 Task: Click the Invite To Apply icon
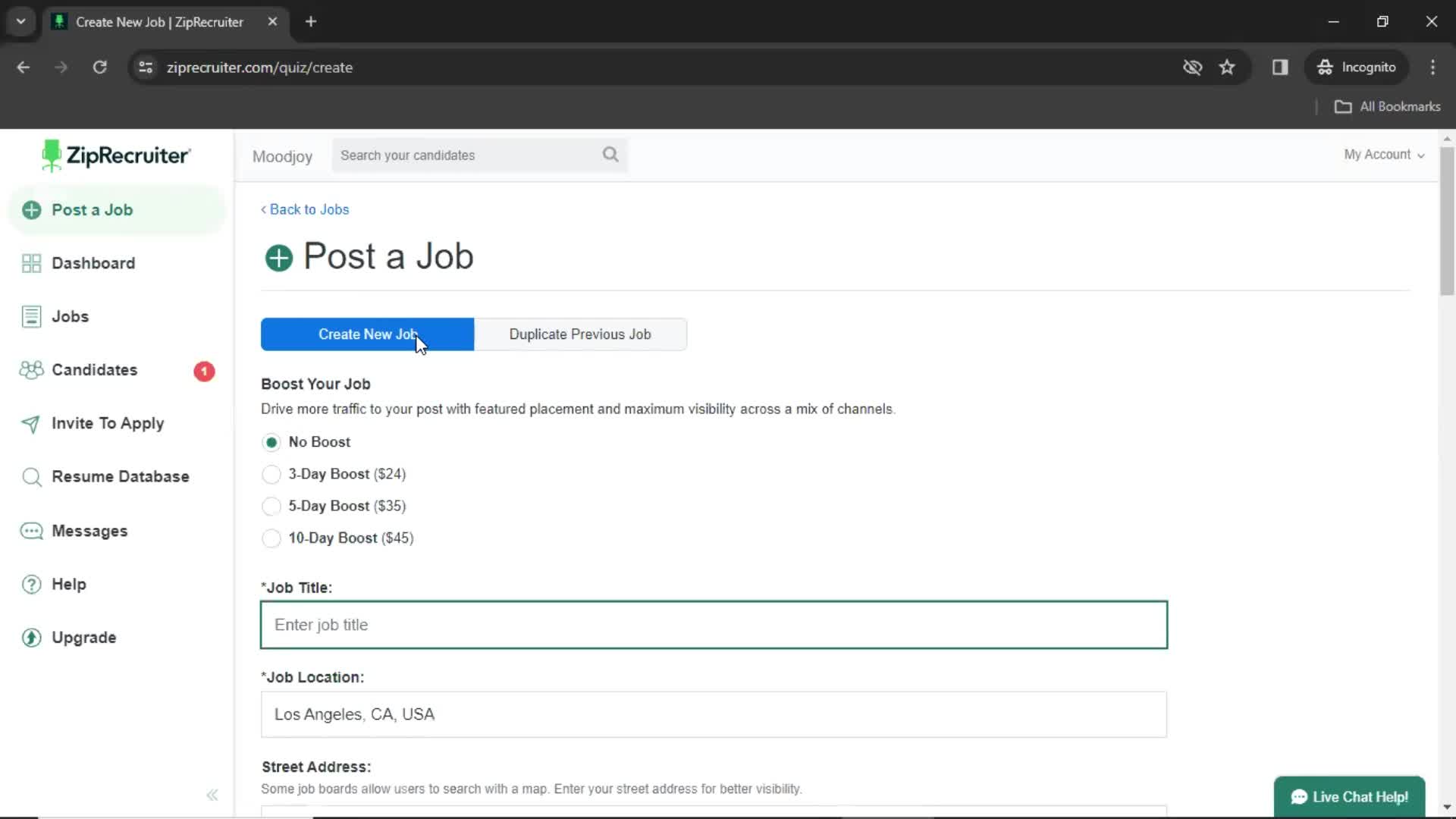(x=30, y=423)
